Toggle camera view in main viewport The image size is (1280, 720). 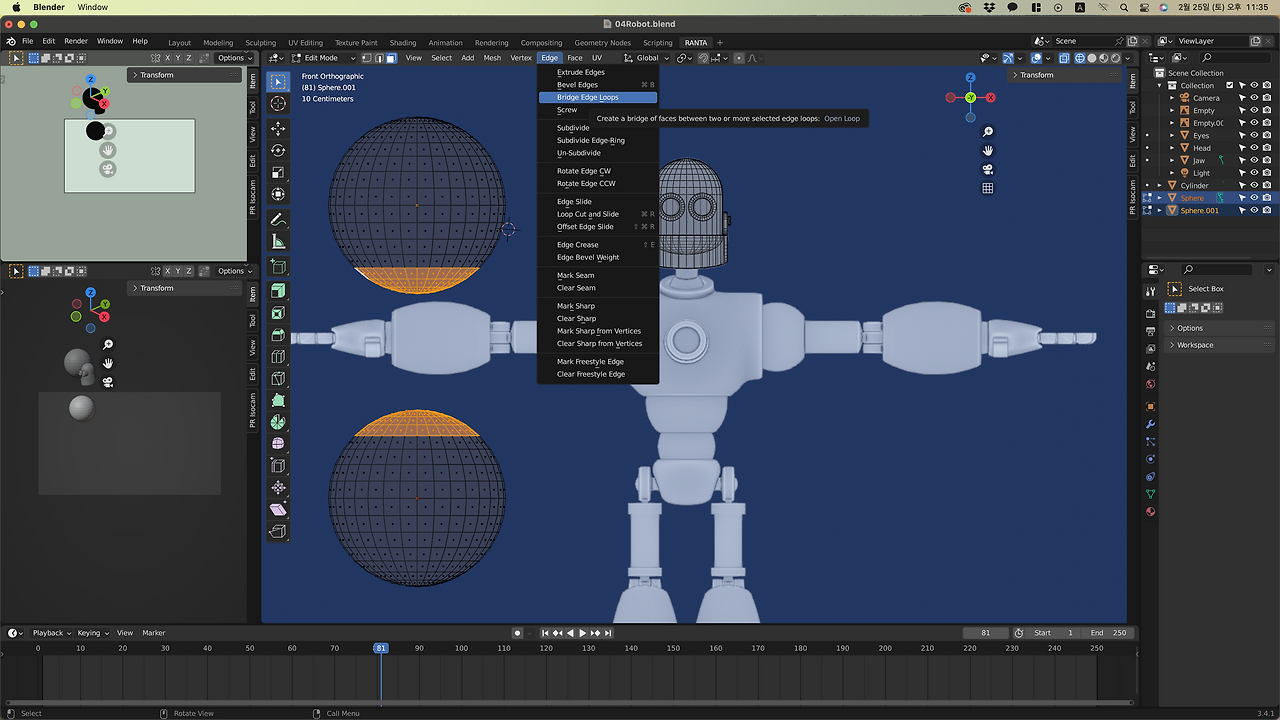tap(988, 170)
